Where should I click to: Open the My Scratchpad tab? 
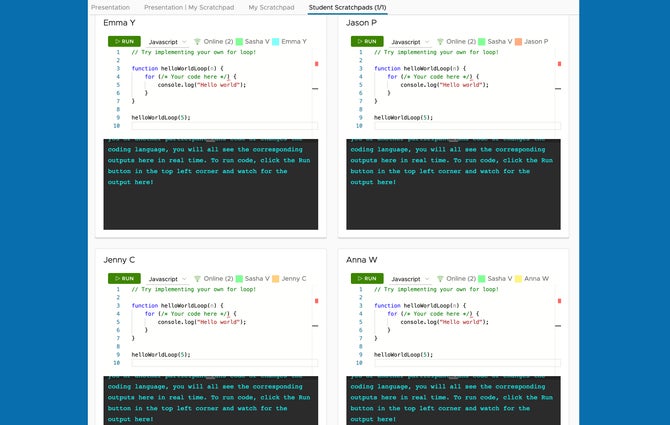271,7
